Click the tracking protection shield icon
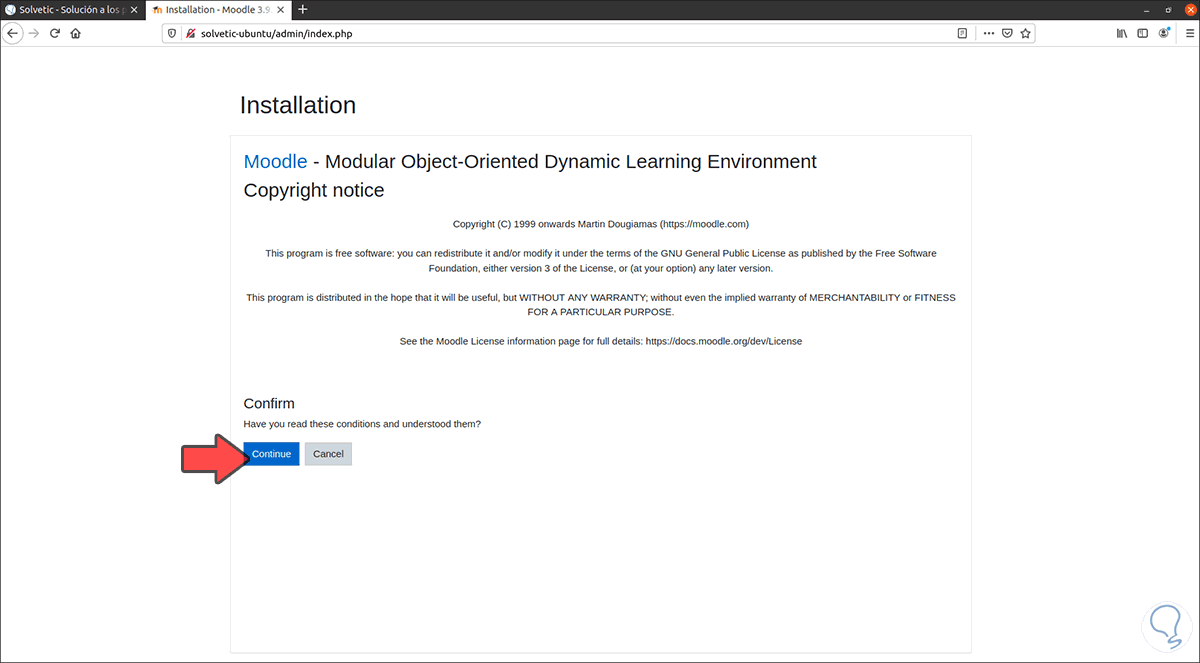The height and width of the screenshot is (663, 1200). tap(171, 33)
